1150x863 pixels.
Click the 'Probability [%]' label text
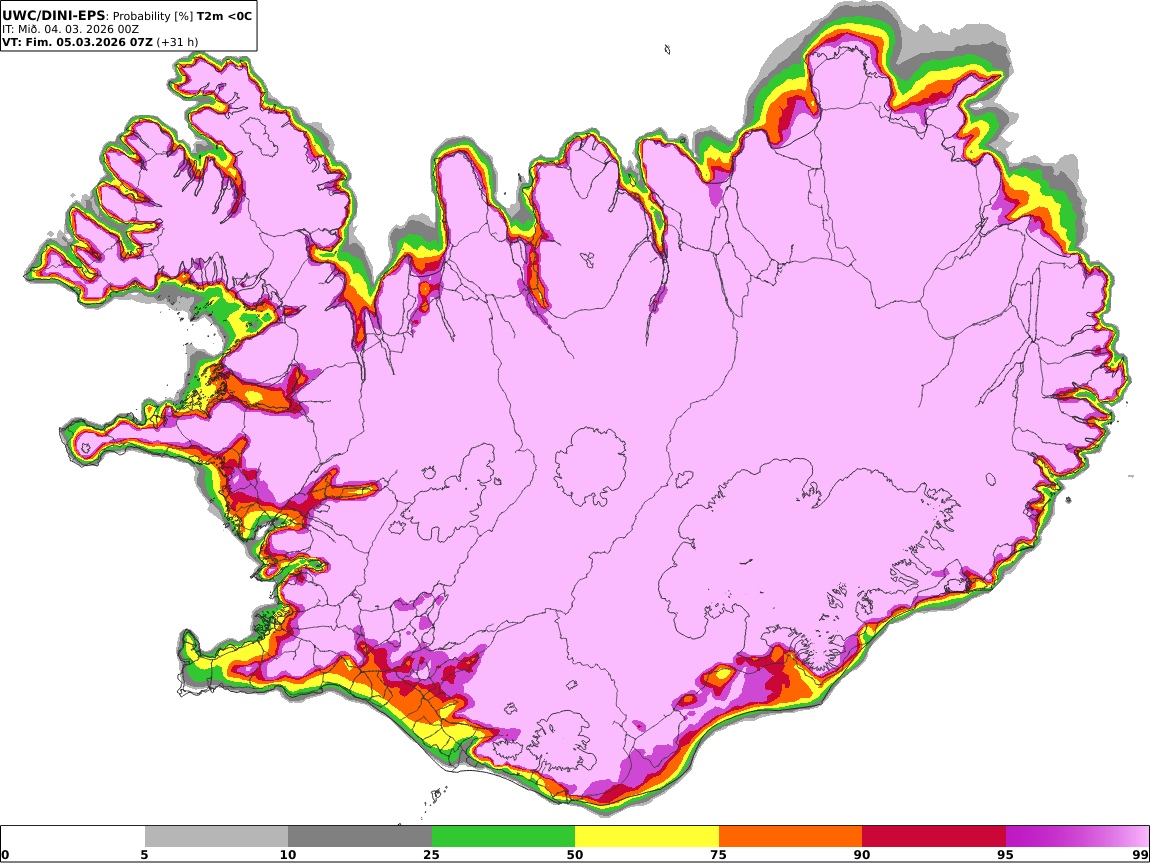pyautogui.click(x=153, y=15)
